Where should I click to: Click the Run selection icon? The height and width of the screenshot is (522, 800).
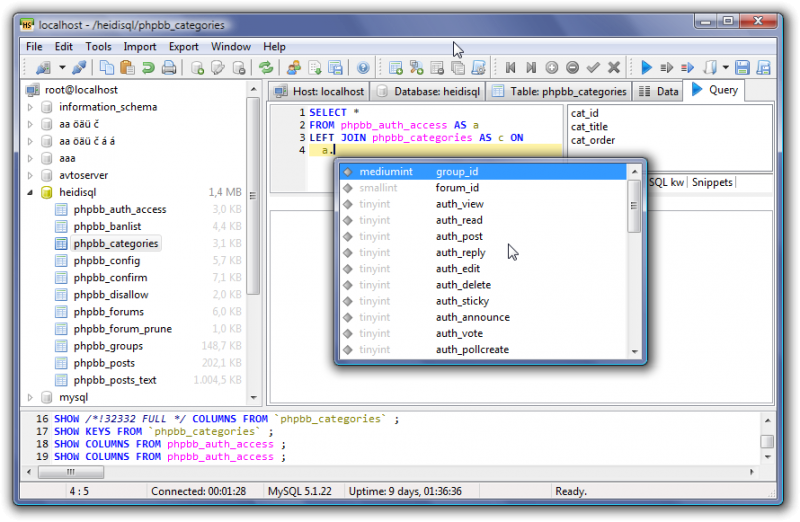667,67
